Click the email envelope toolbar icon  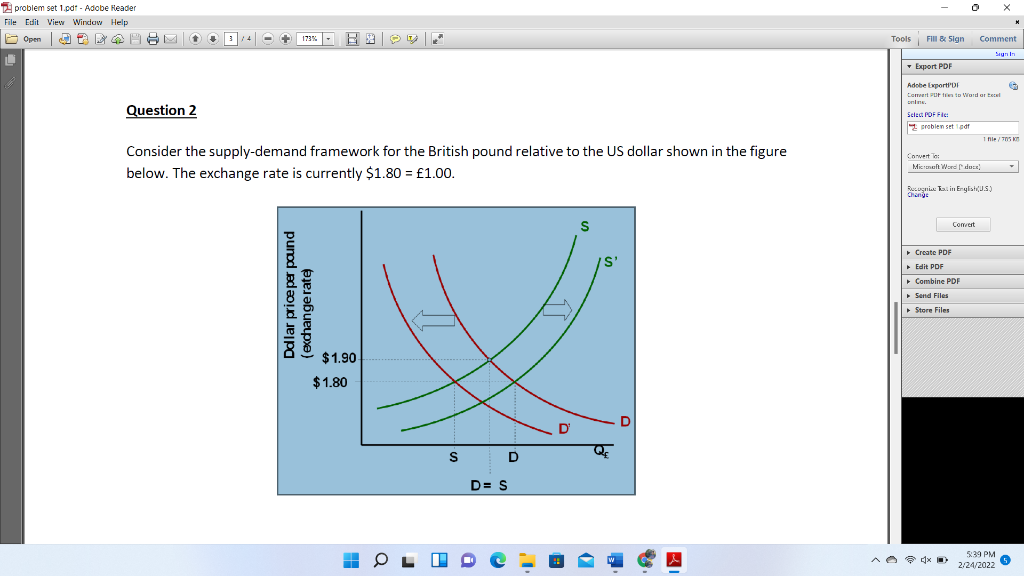[170, 39]
